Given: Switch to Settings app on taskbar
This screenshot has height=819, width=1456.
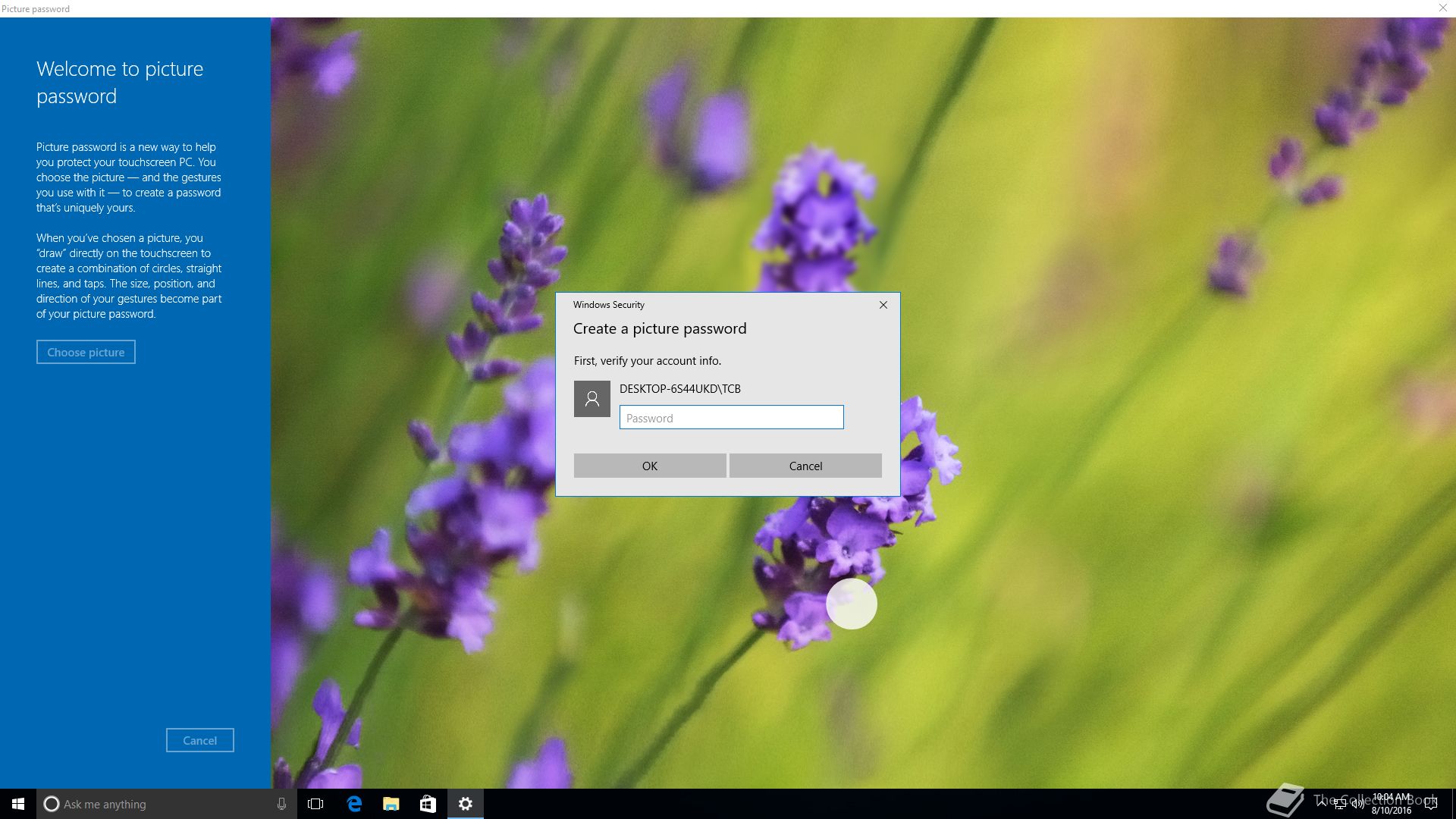Looking at the screenshot, I should coord(466,804).
